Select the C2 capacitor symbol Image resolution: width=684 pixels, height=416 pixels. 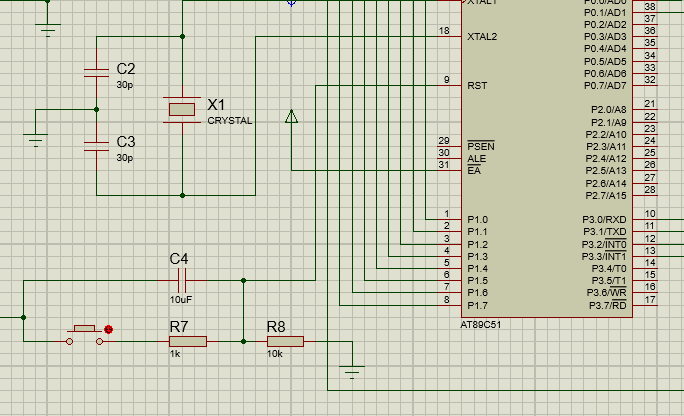(96, 73)
